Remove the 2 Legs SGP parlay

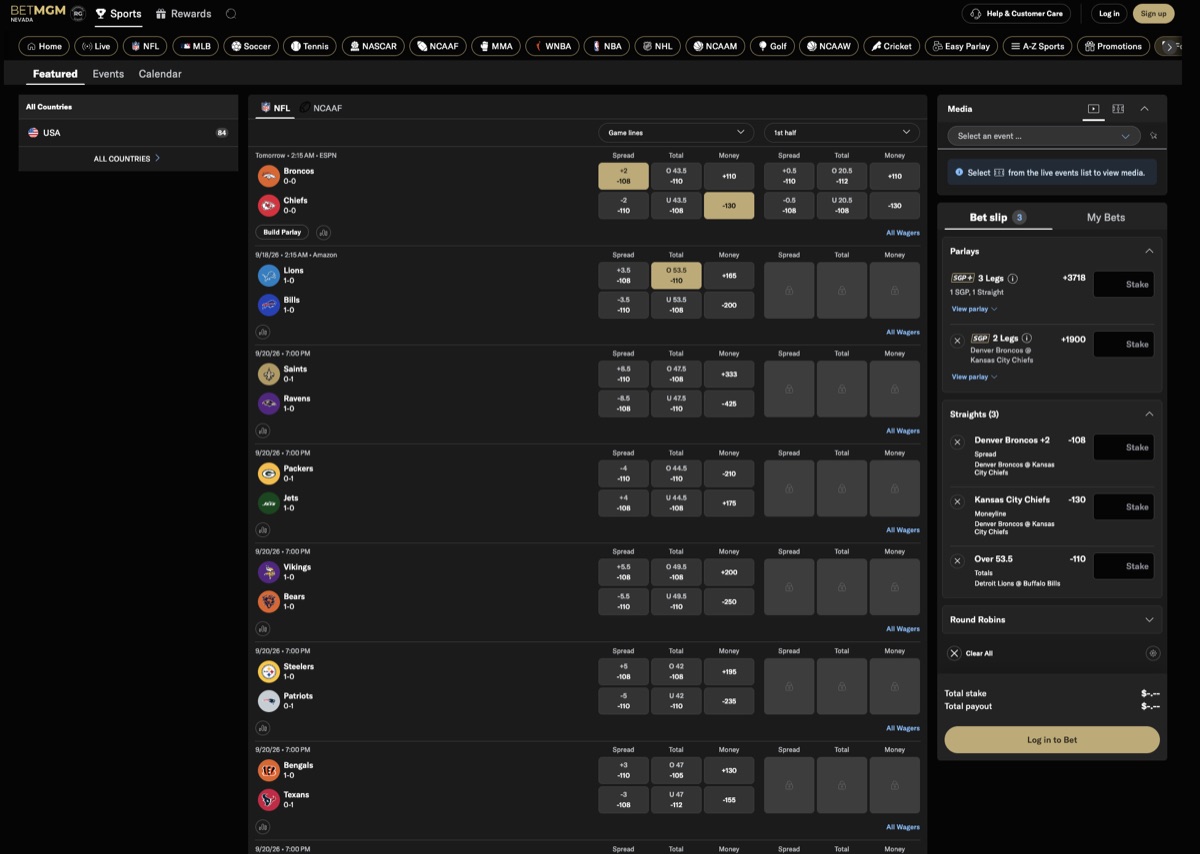click(957, 341)
